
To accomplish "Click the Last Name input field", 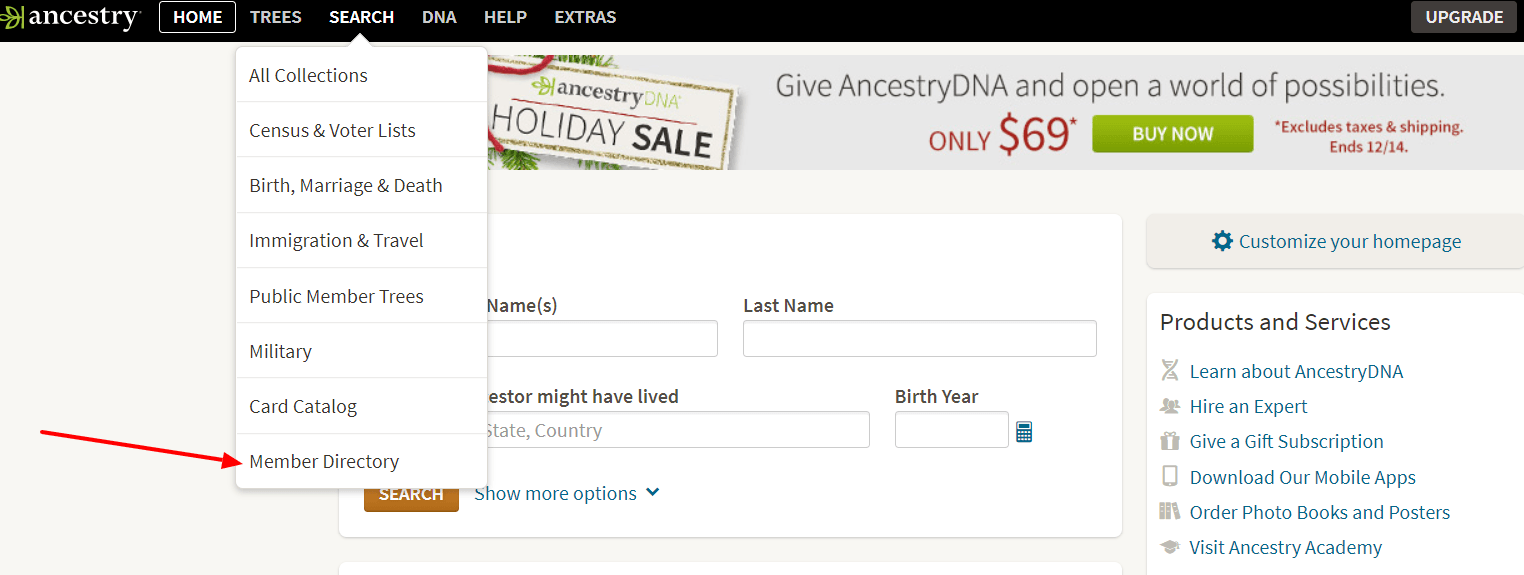I will pyautogui.click(x=919, y=339).
